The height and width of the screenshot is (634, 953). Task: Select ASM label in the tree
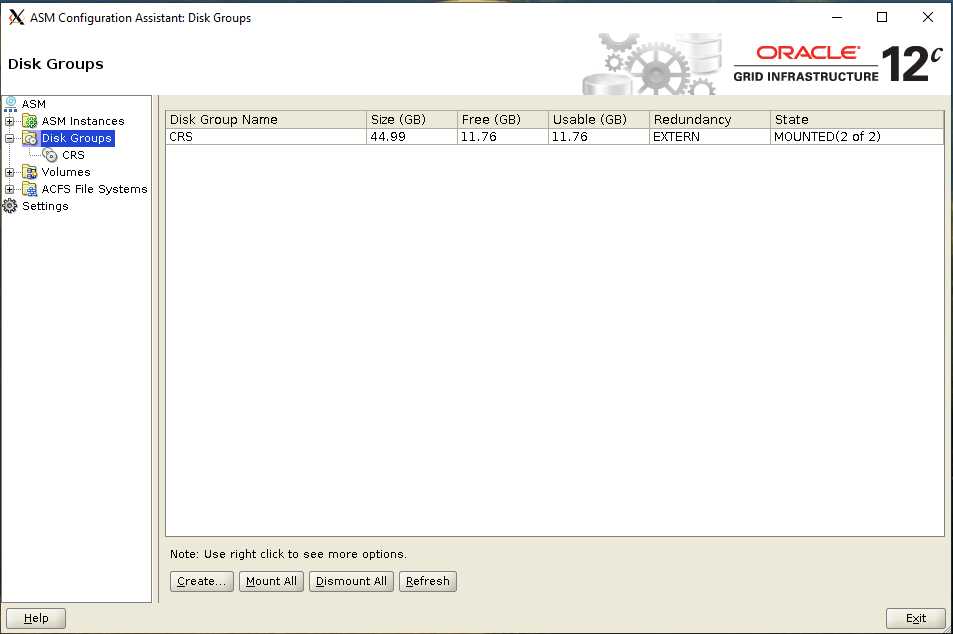(34, 104)
